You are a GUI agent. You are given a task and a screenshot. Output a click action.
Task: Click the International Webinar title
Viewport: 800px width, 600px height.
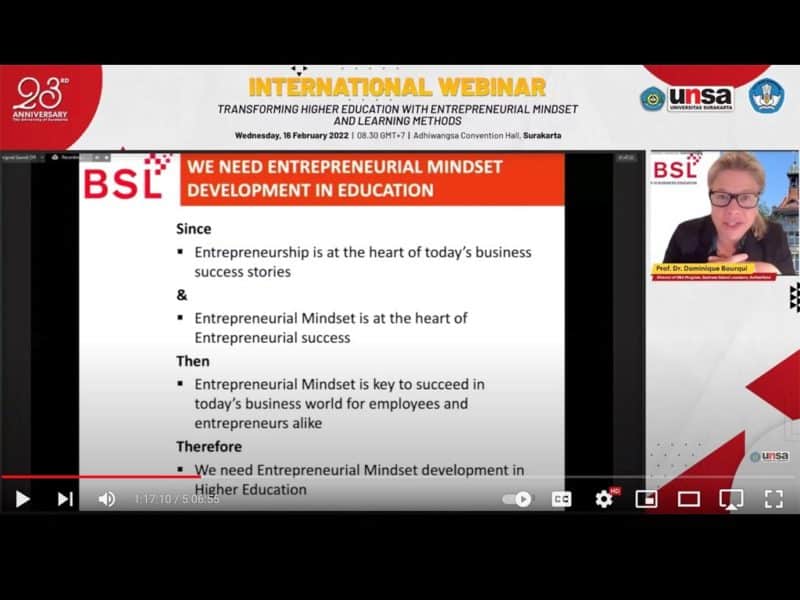[x=397, y=86]
